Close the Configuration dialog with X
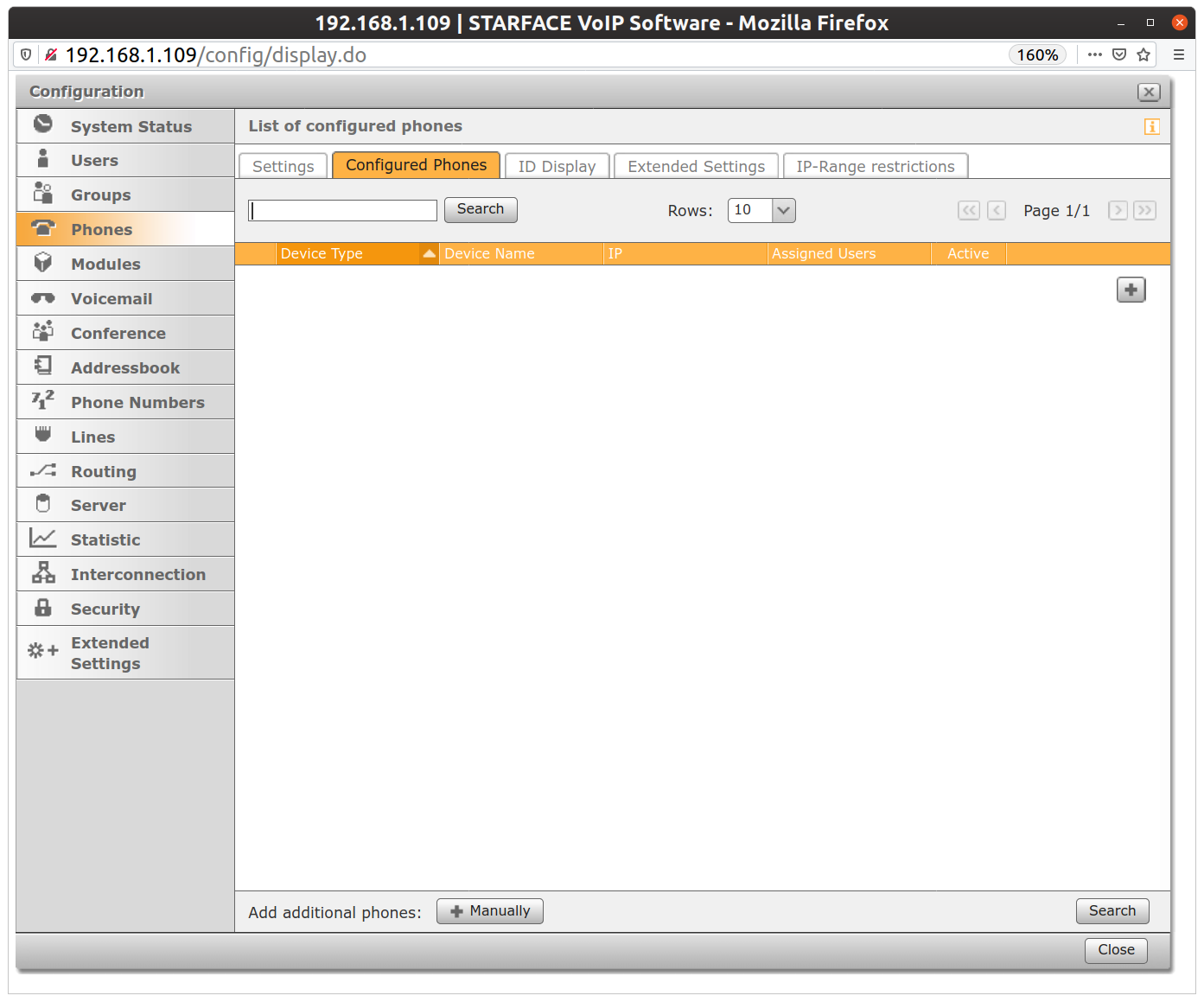Image resolution: width=1204 pixels, height=1002 pixels. tap(1149, 92)
